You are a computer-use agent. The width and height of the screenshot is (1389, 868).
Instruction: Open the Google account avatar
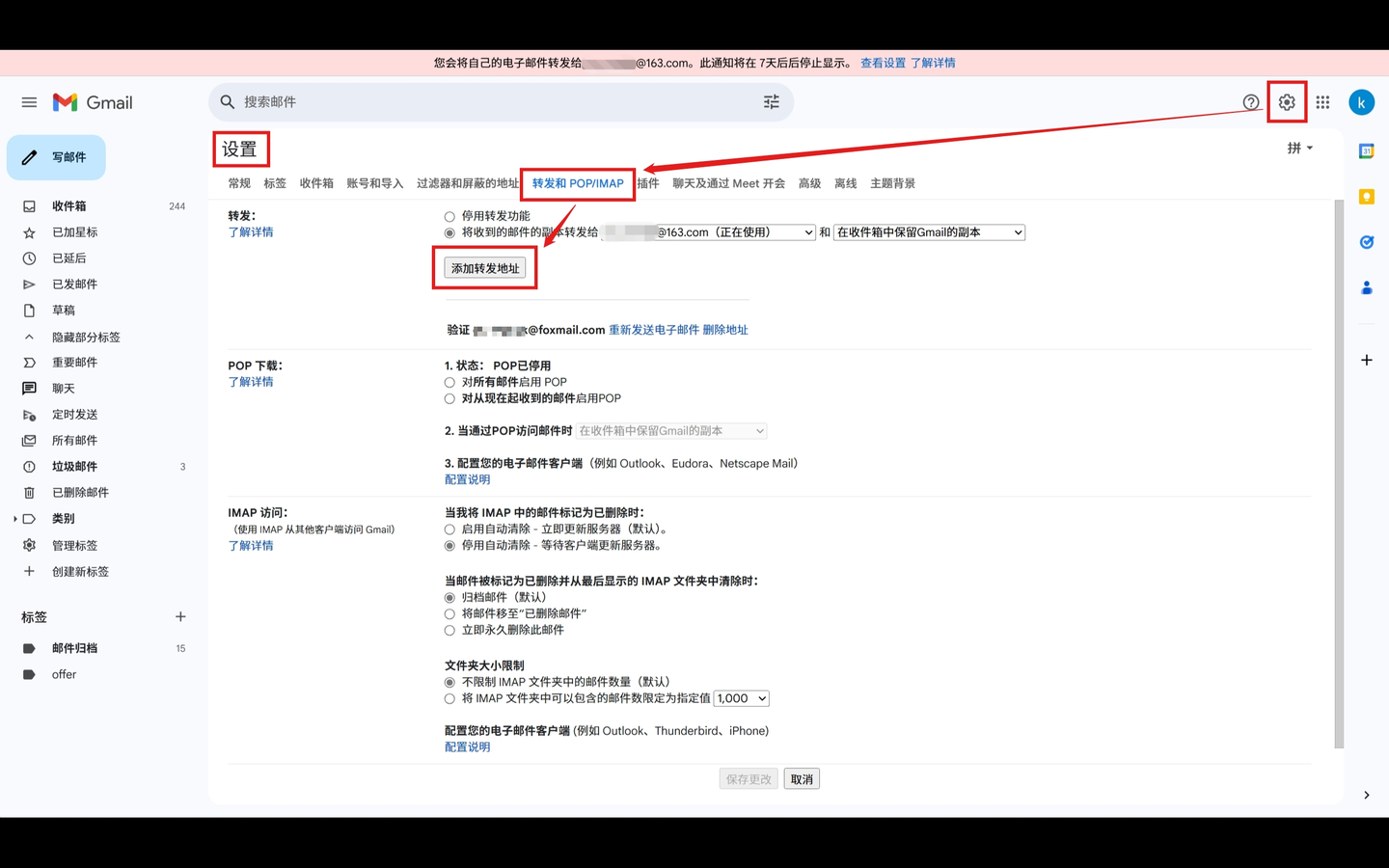1361,102
